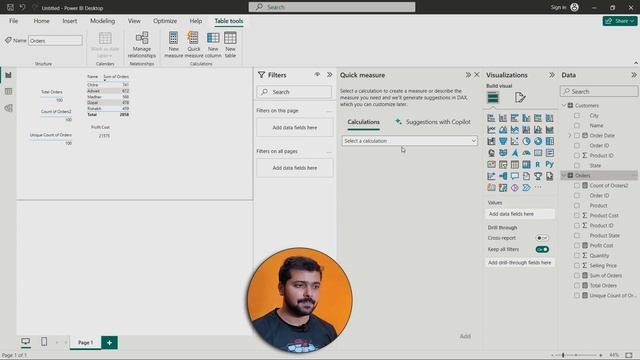
Task: Get more visuals via ellipsis
Action: click(538, 188)
